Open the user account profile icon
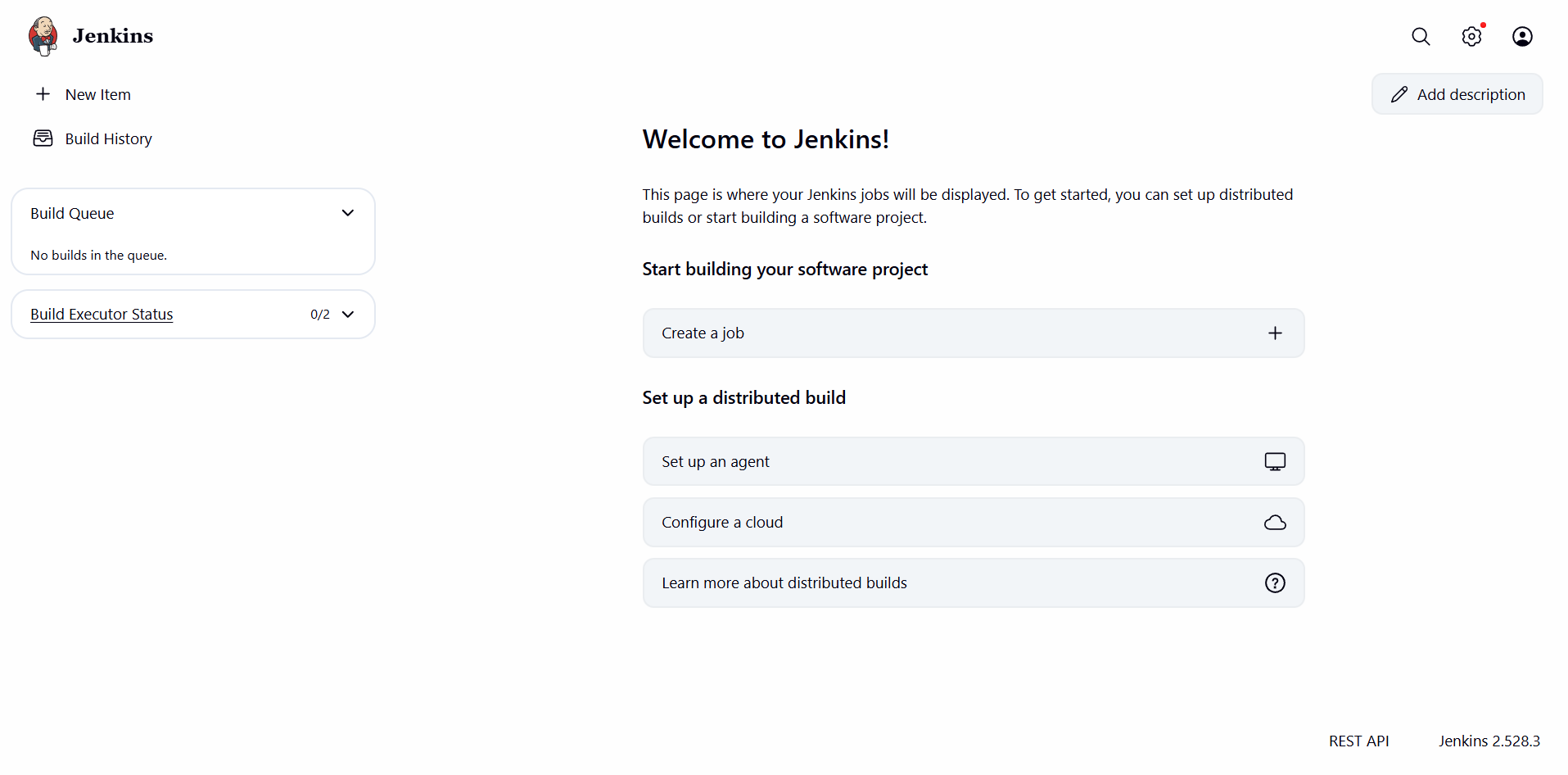1568x775 pixels. click(x=1522, y=37)
